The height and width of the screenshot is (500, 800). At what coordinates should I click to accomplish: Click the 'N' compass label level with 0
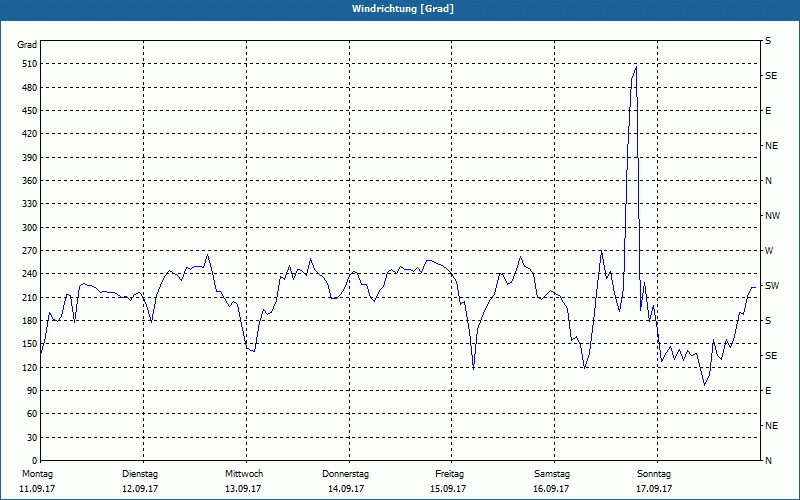click(x=768, y=461)
